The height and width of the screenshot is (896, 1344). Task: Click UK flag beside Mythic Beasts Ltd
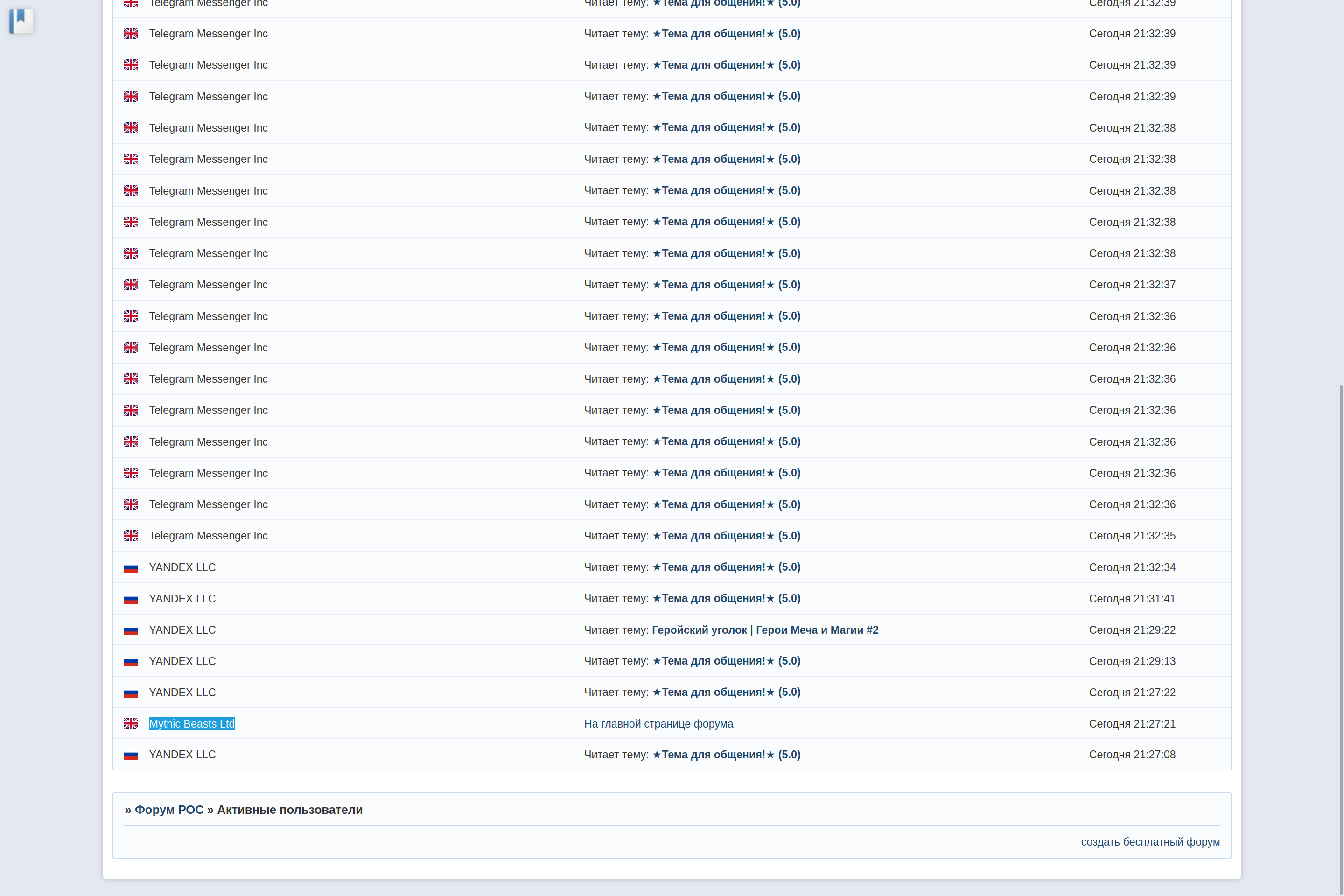pos(131,723)
